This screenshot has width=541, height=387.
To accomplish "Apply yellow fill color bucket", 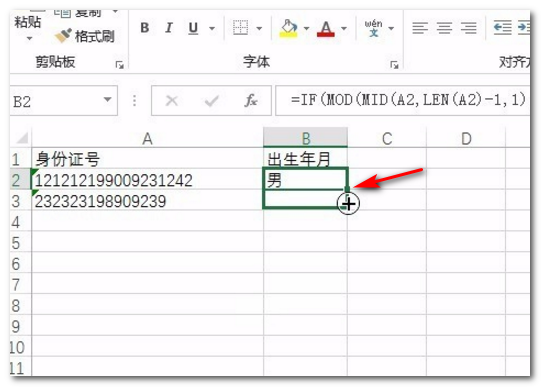I will (288, 28).
